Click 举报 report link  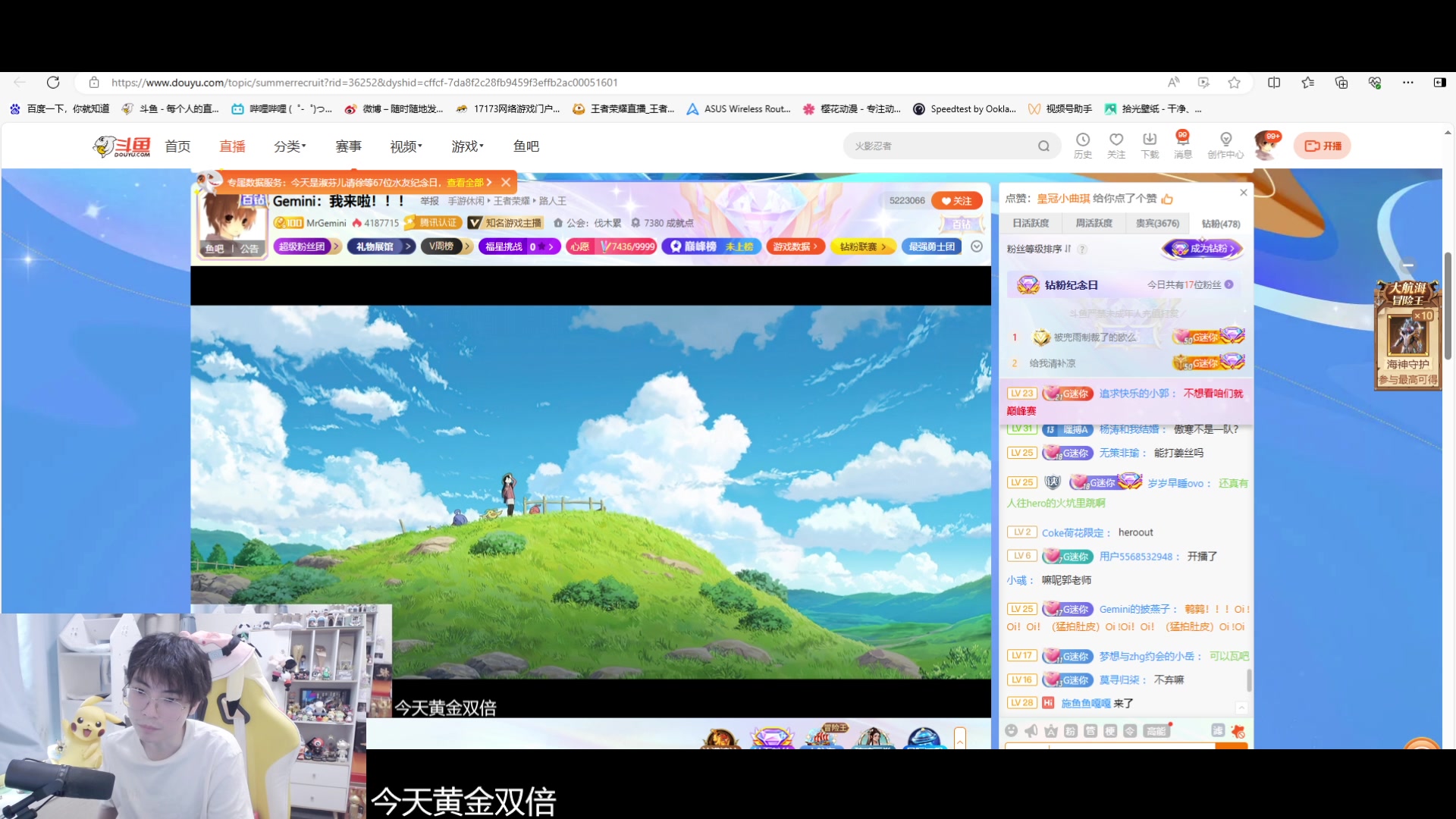(x=430, y=201)
